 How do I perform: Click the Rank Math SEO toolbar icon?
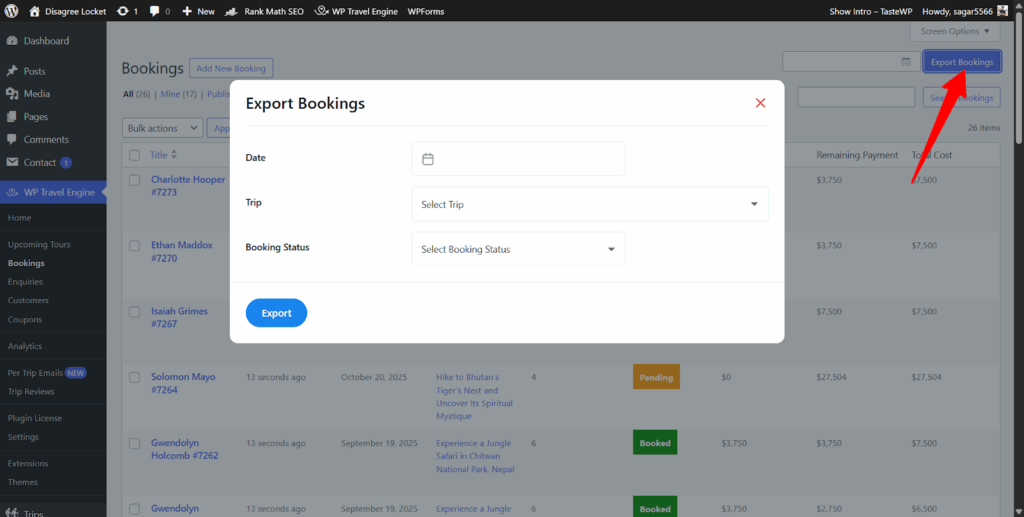tap(233, 11)
